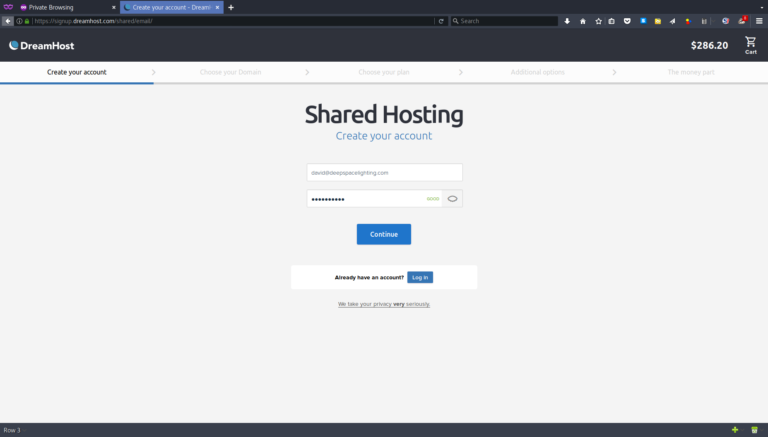Click the blue S extension icon
Viewport: 768px width, 437px height.
(643, 21)
